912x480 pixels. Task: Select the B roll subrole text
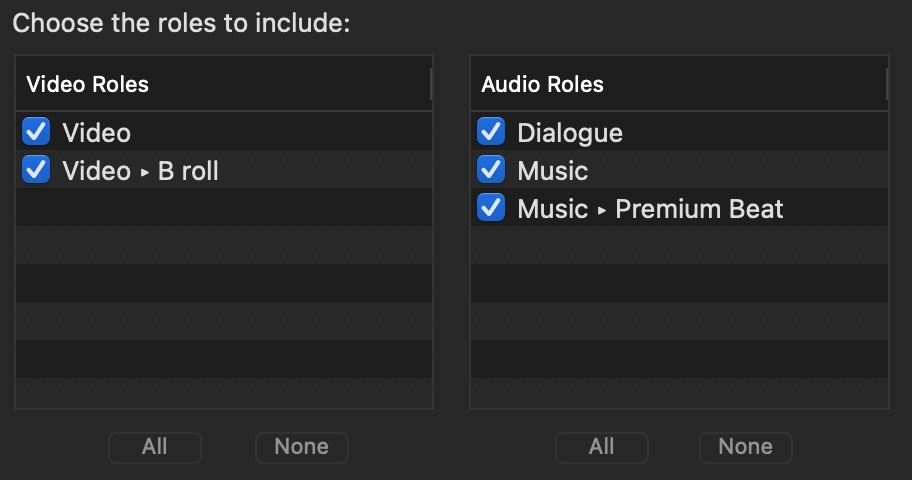pos(188,171)
